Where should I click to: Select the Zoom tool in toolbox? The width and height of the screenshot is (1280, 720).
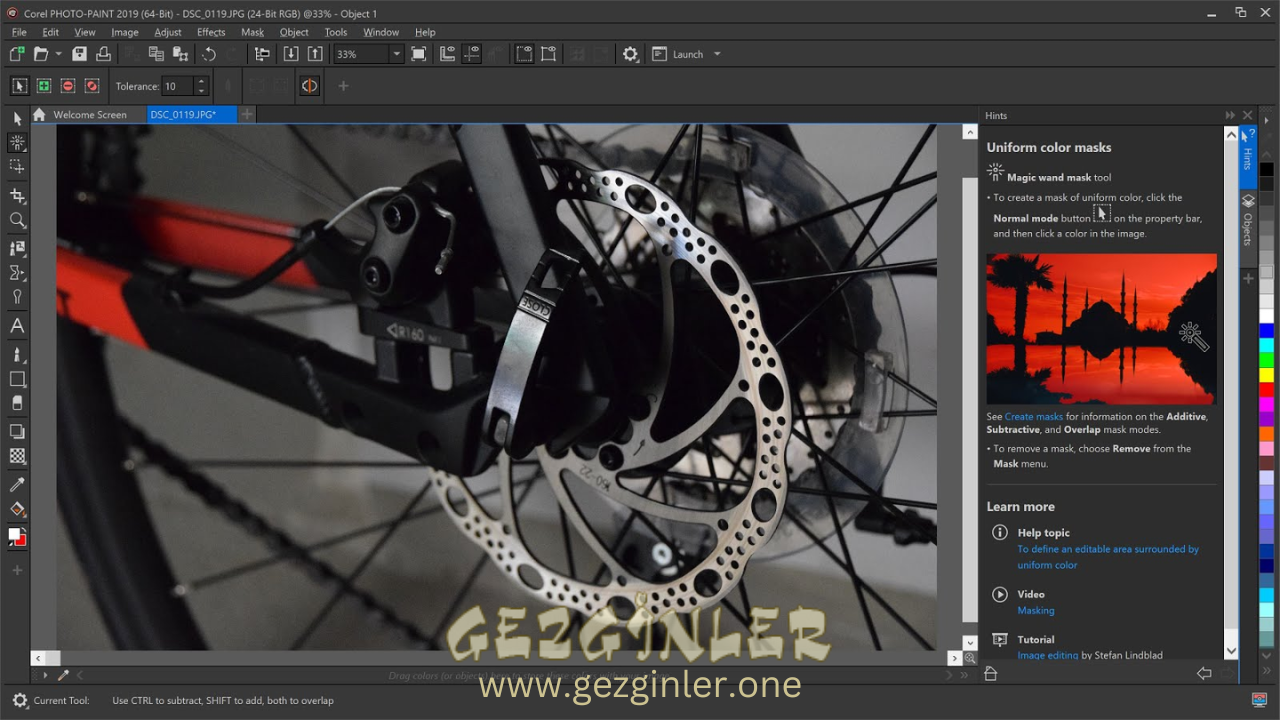pyautogui.click(x=17, y=220)
